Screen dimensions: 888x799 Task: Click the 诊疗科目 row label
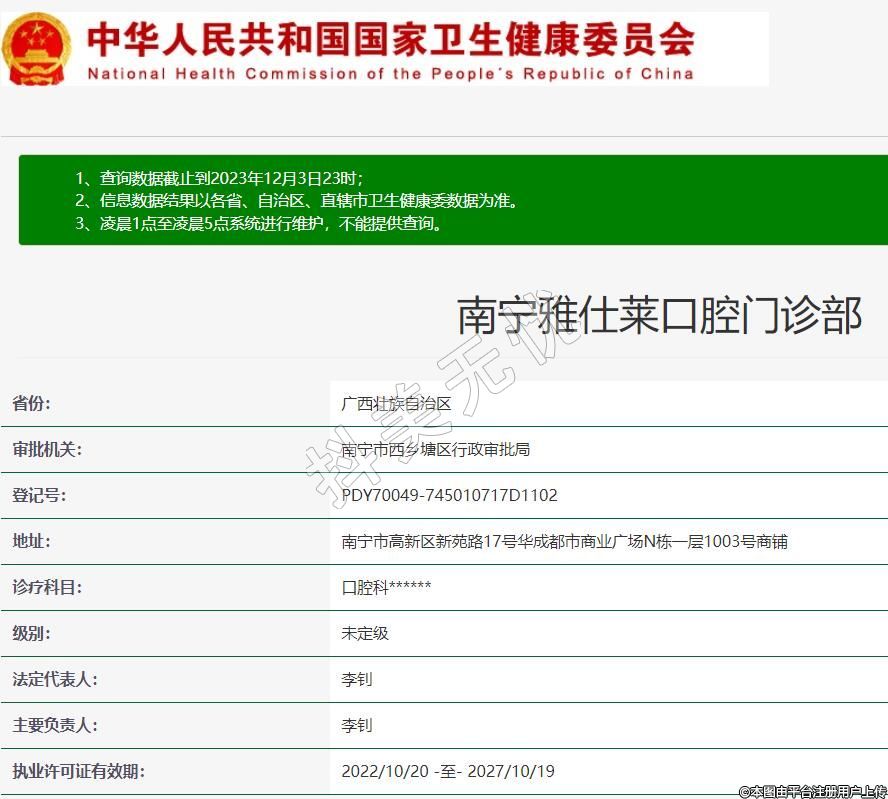pyautogui.click(x=46, y=588)
